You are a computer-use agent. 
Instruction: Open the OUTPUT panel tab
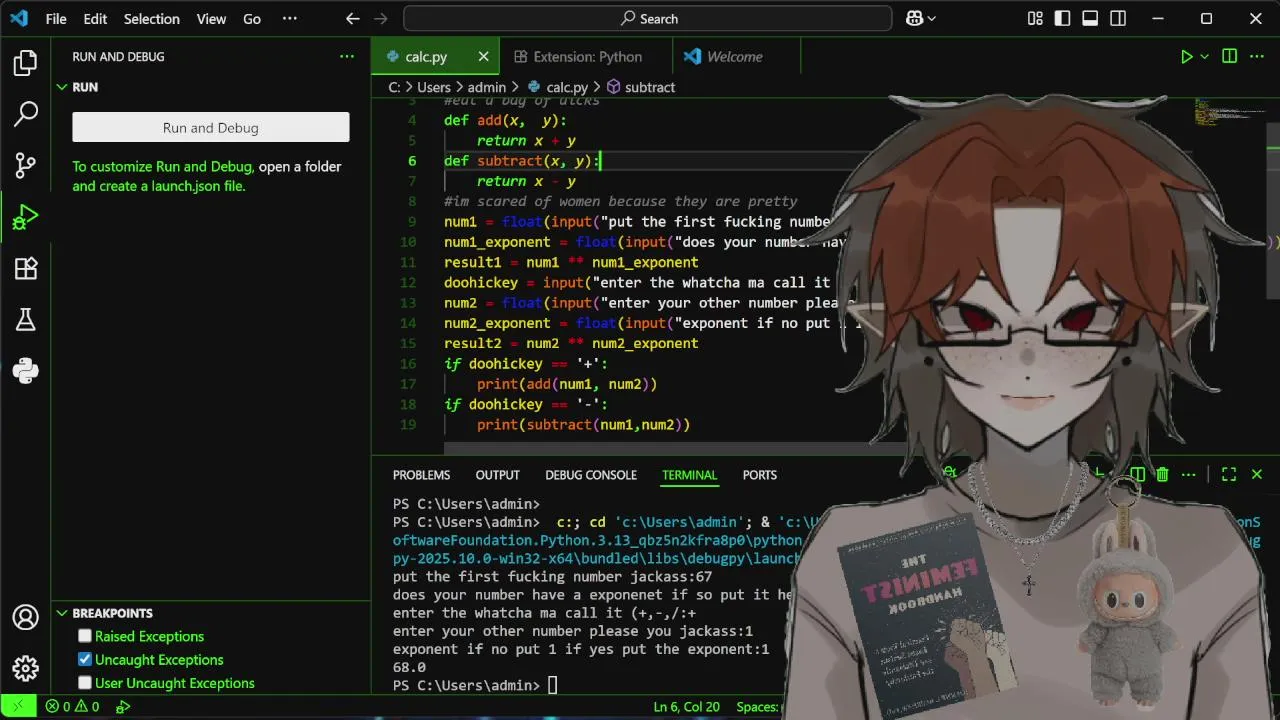(497, 475)
